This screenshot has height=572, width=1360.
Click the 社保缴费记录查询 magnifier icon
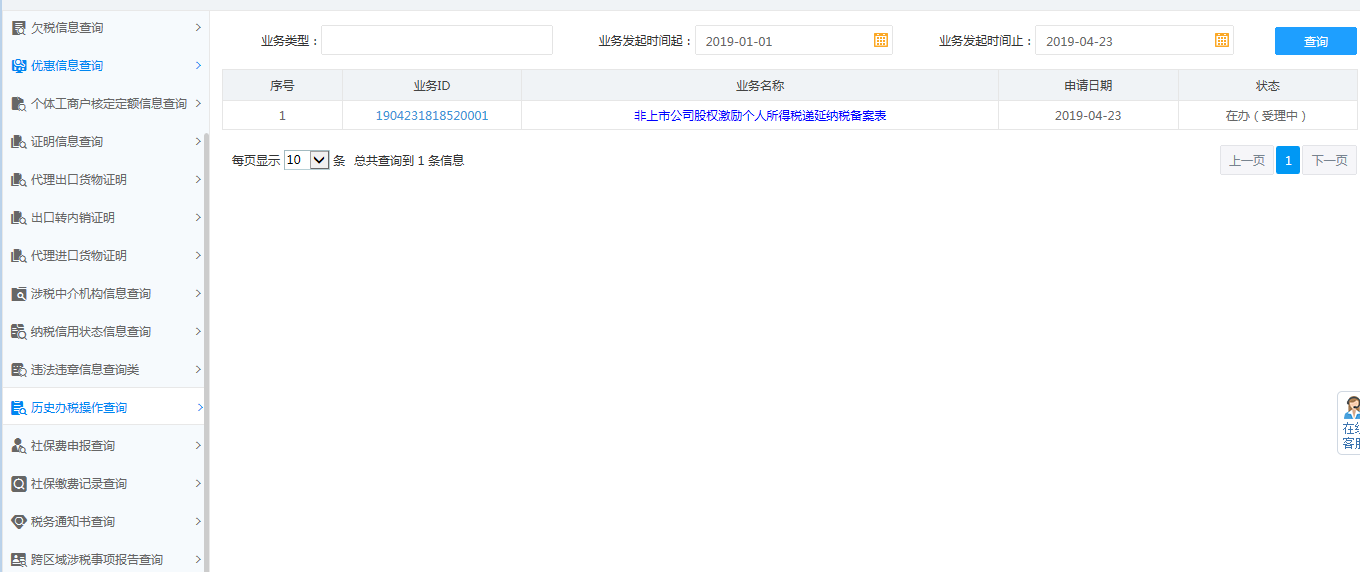click(18, 484)
